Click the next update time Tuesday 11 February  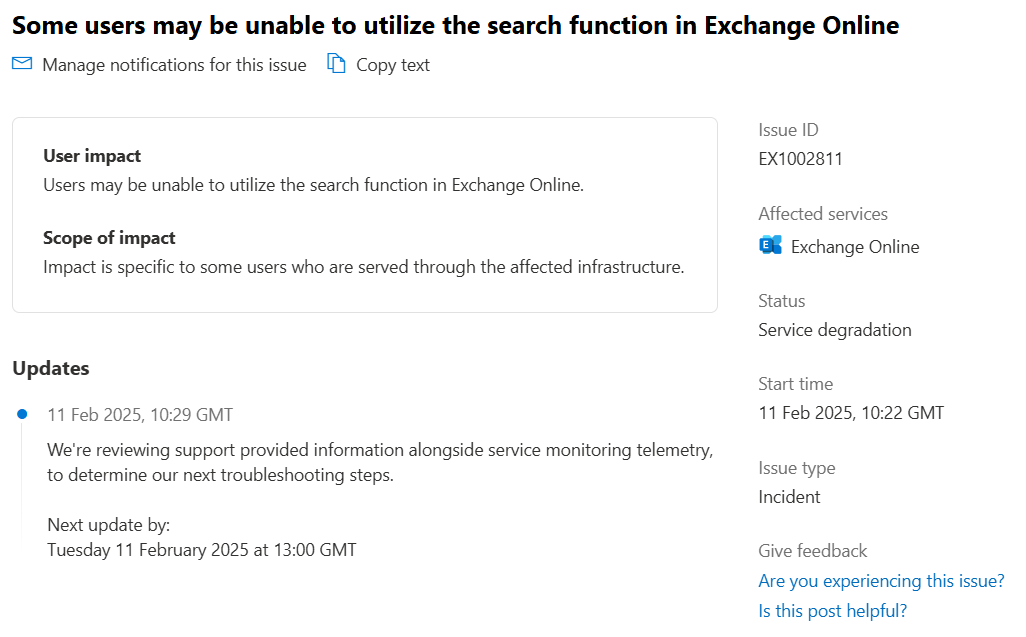click(202, 550)
